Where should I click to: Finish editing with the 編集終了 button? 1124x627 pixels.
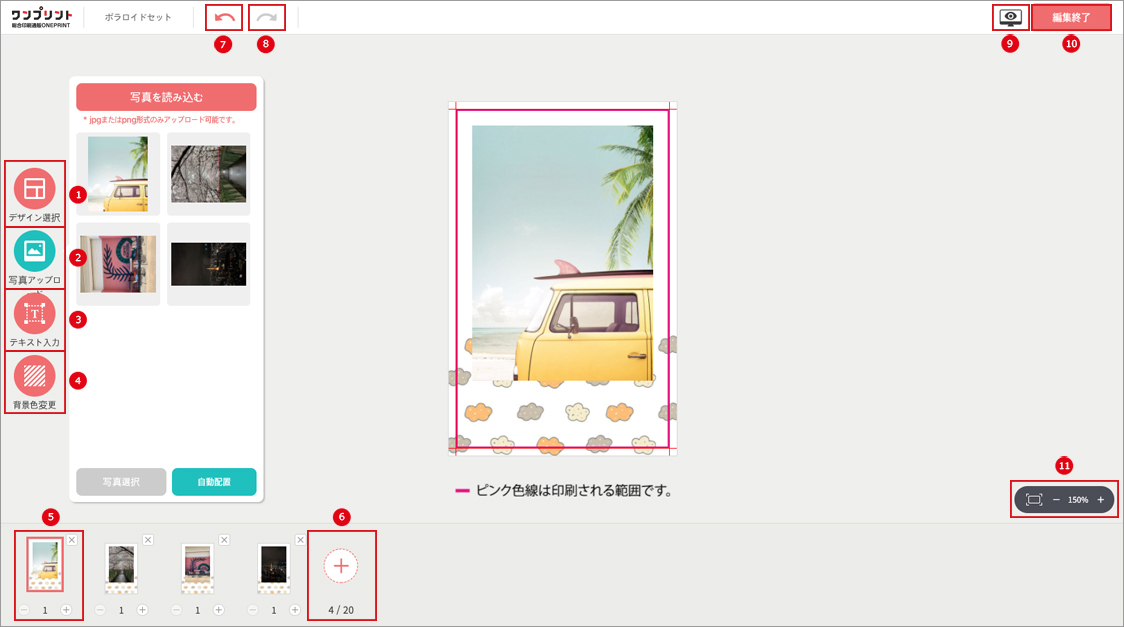click(1071, 17)
